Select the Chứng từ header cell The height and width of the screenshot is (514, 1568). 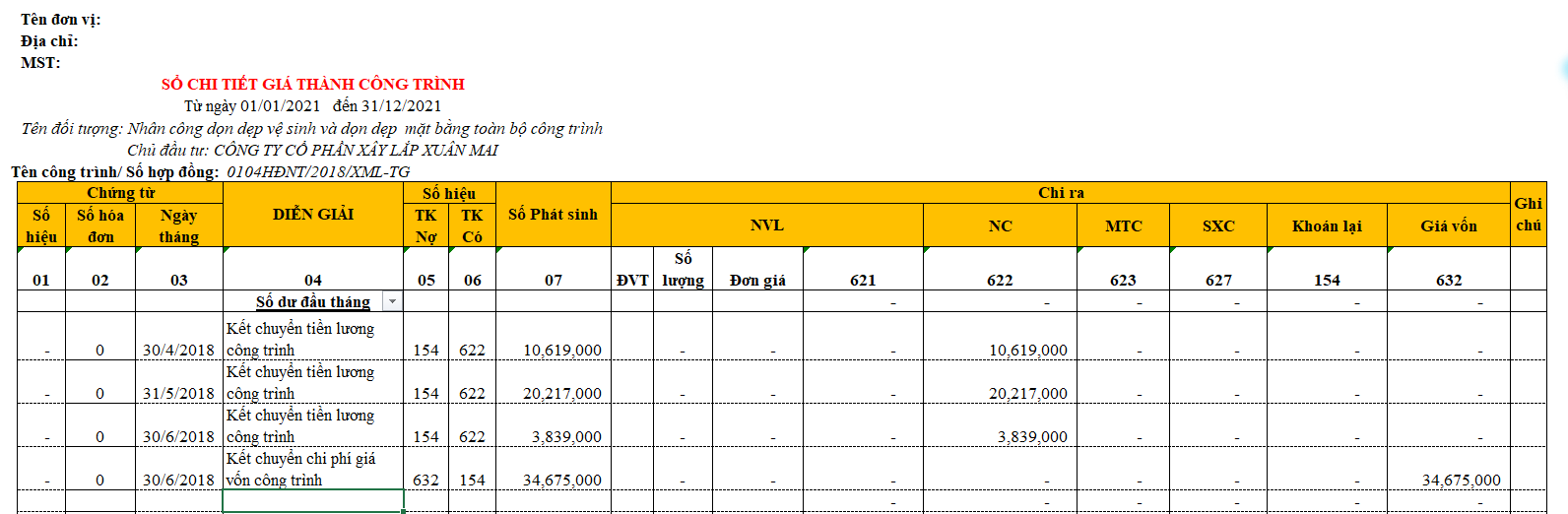click(120, 193)
